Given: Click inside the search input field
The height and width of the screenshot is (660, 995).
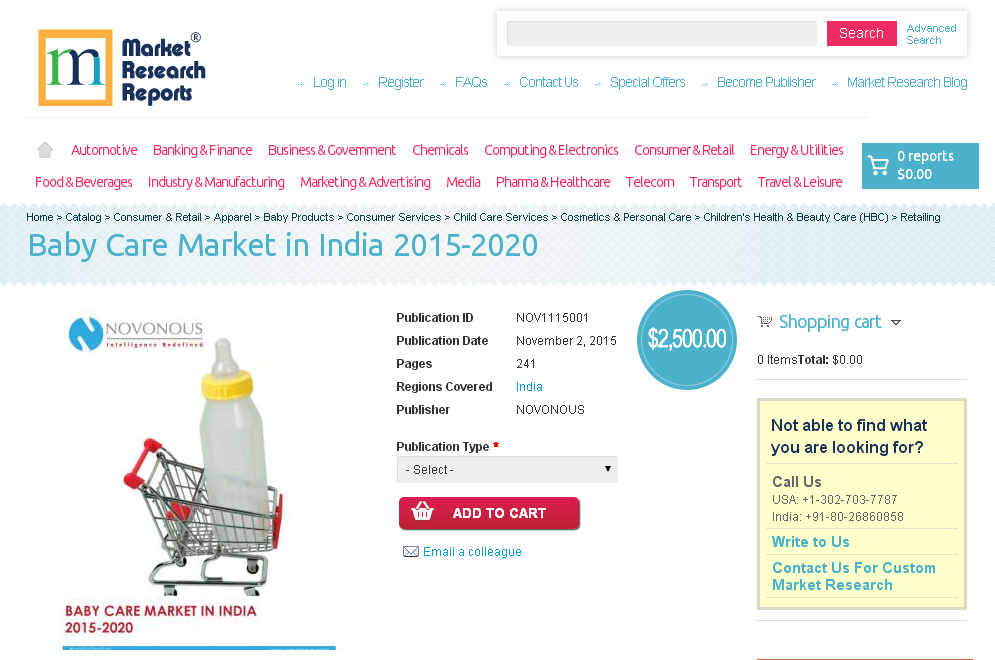Looking at the screenshot, I should 660,33.
